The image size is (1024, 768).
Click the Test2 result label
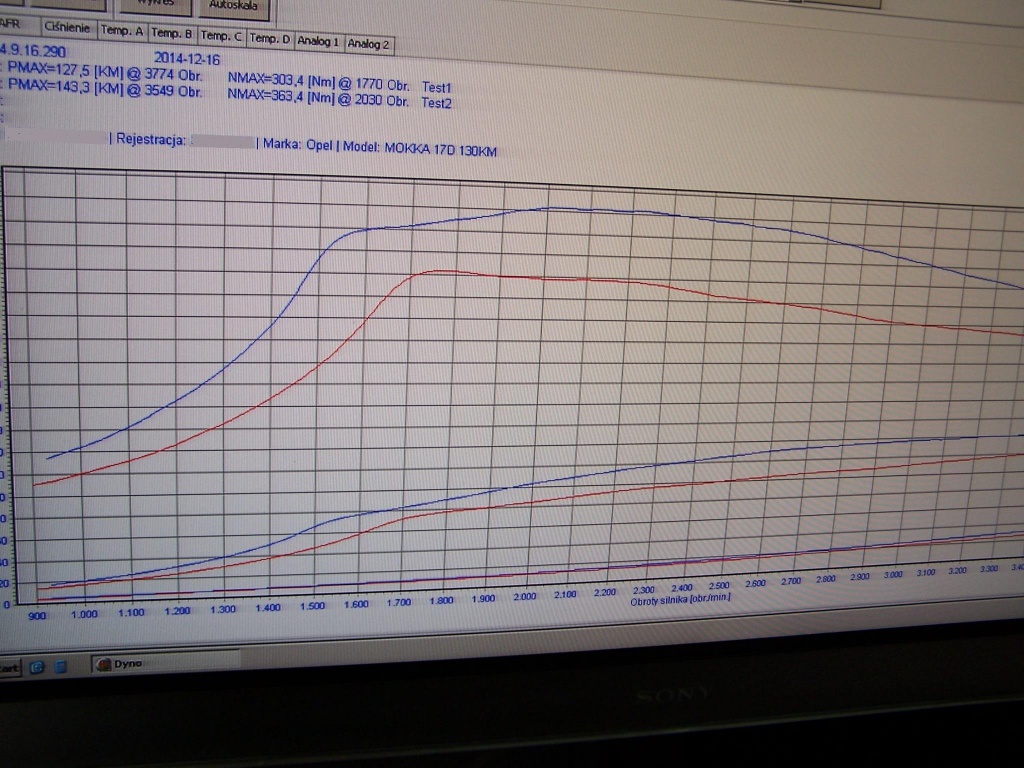click(436, 103)
